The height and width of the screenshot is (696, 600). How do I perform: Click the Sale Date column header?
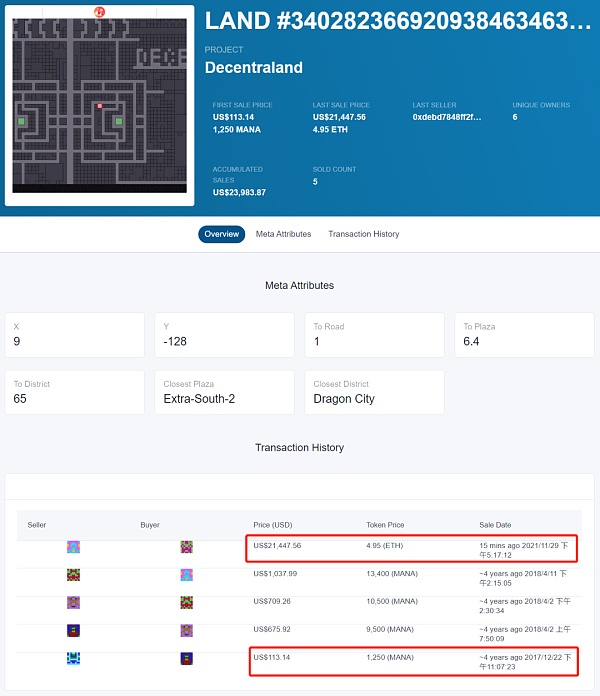(497, 525)
